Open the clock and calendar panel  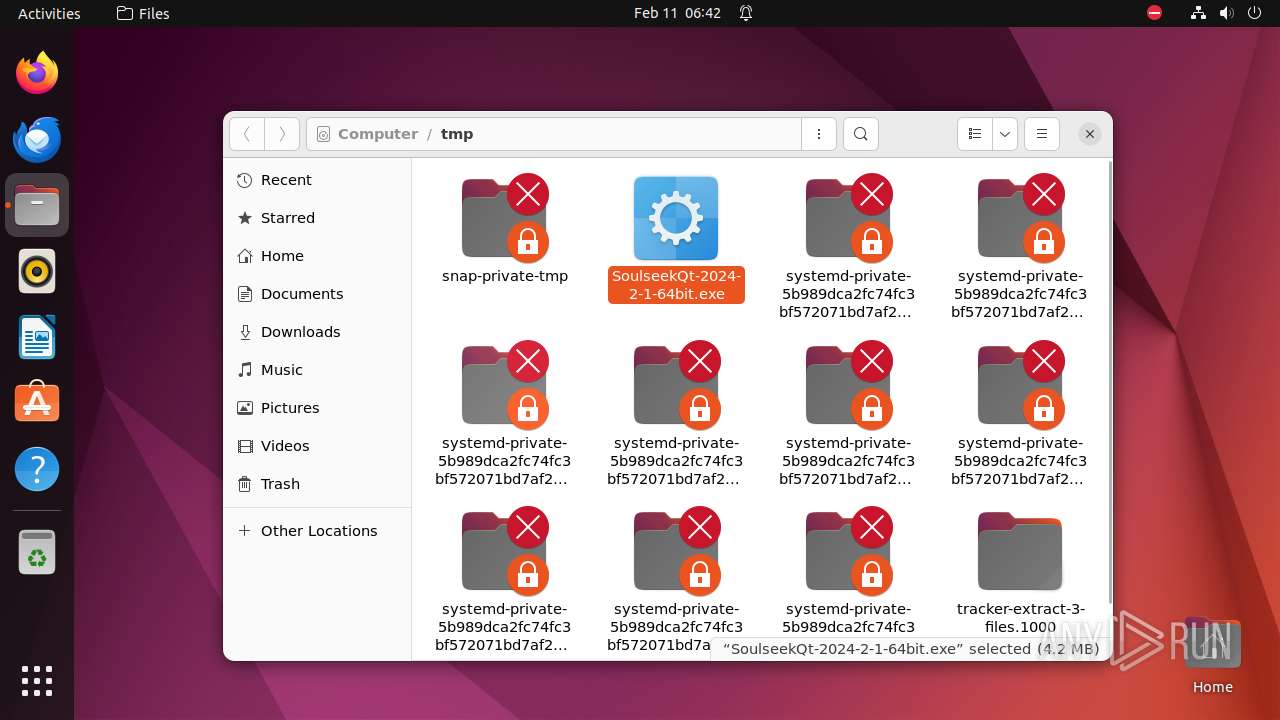pyautogui.click(x=677, y=13)
